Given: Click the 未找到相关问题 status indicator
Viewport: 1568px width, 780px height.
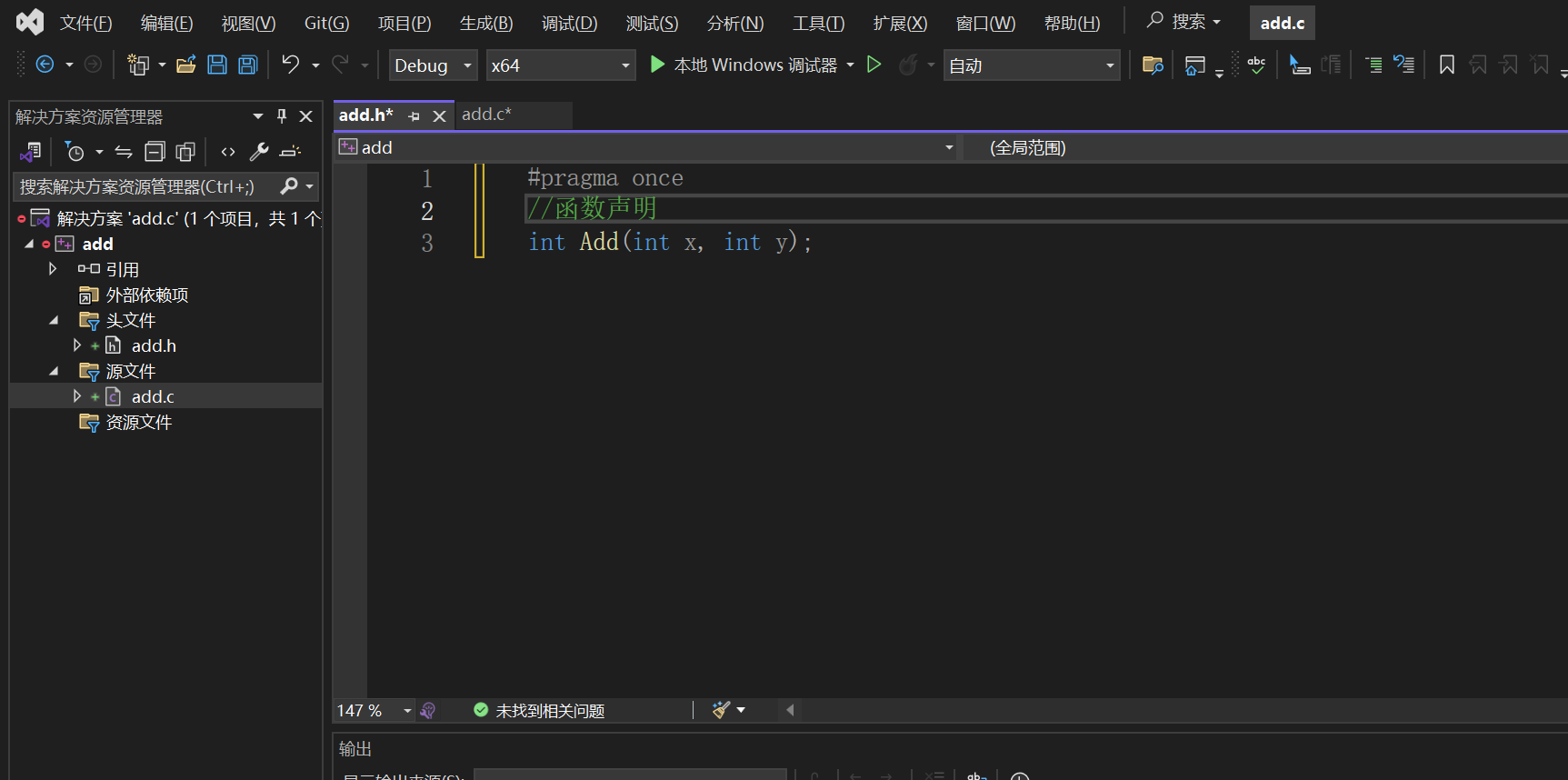Looking at the screenshot, I should click(539, 711).
